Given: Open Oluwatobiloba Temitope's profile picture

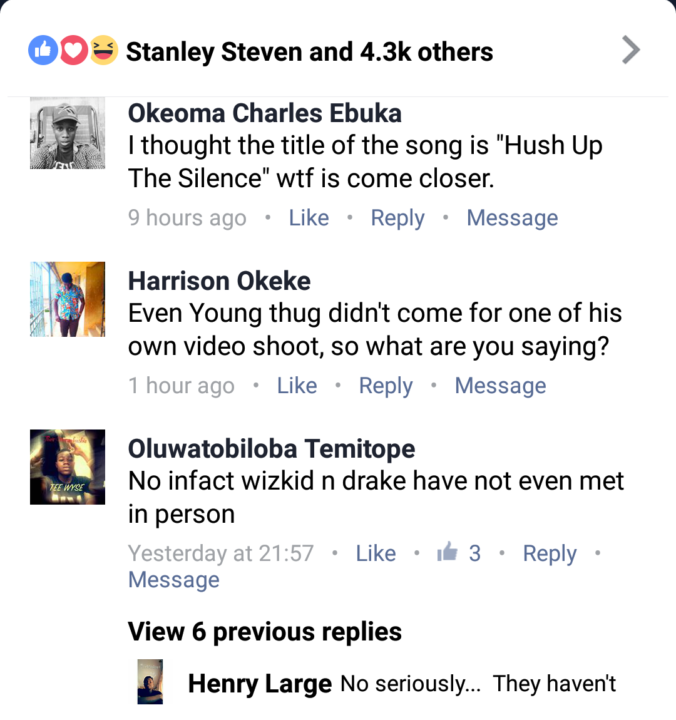Looking at the screenshot, I should click(67, 469).
